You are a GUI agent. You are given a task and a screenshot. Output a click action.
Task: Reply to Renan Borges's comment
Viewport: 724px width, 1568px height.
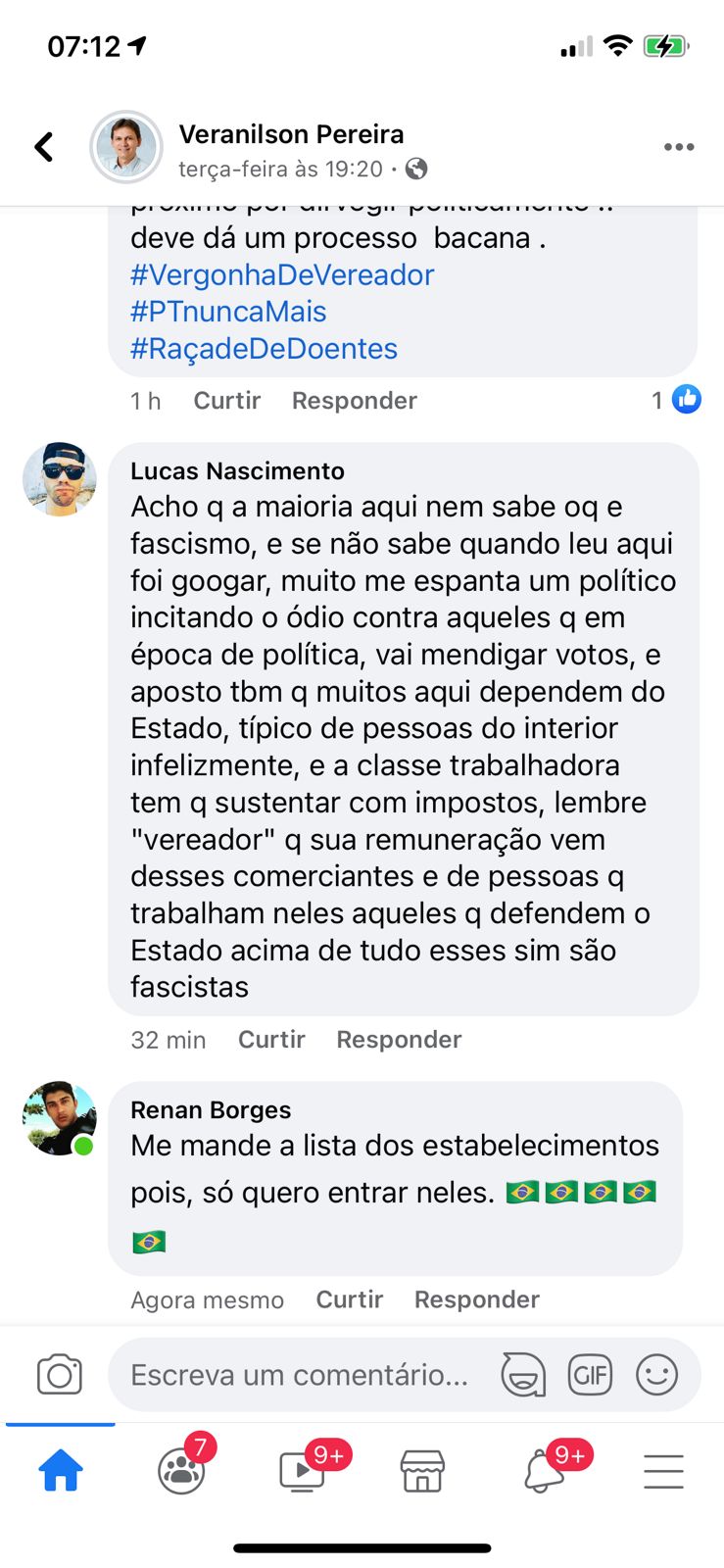pyautogui.click(x=476, y=1299)
